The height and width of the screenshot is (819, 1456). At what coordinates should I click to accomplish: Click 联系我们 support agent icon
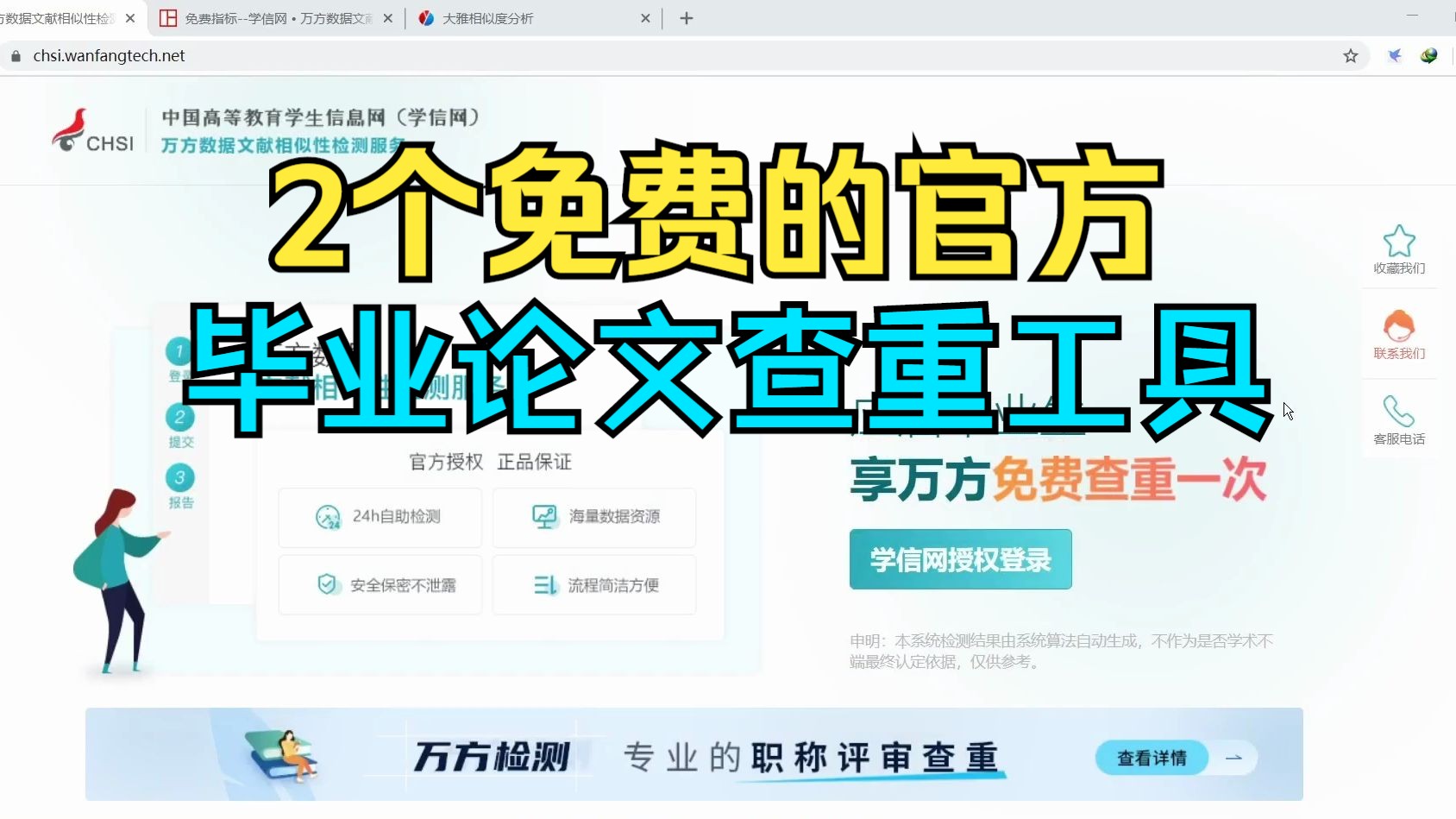(x=1399, y=326)
